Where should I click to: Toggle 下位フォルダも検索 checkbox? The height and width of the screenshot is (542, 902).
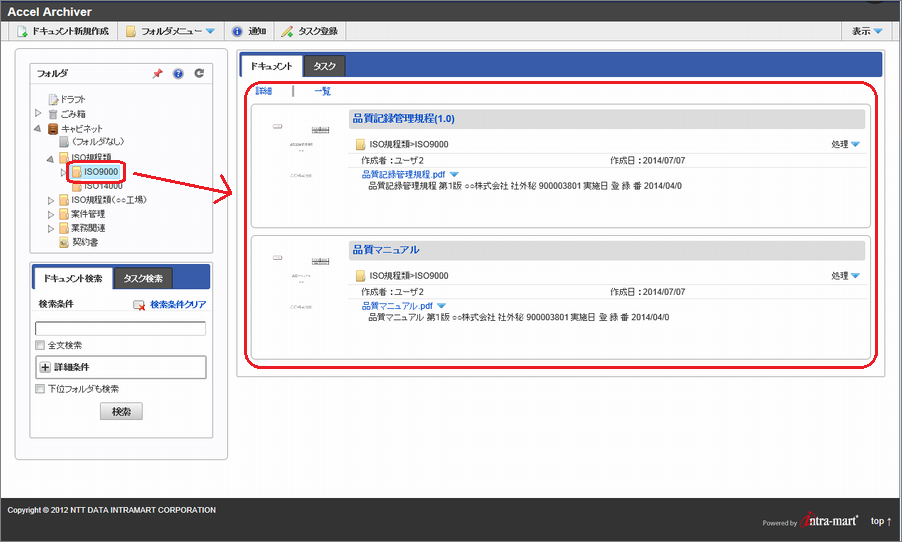pos(40,389)
